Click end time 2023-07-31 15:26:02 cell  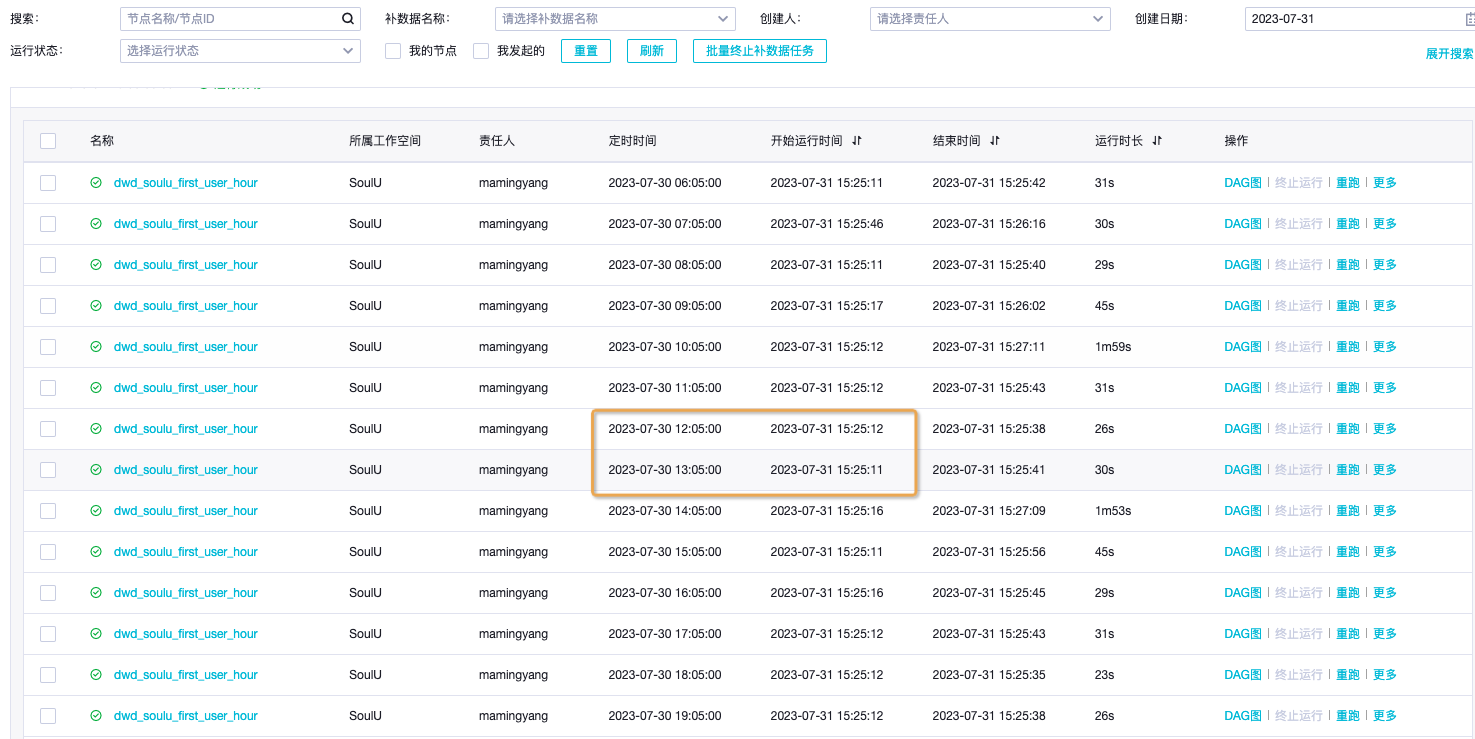pyautogui.click(x=989, y=306)
